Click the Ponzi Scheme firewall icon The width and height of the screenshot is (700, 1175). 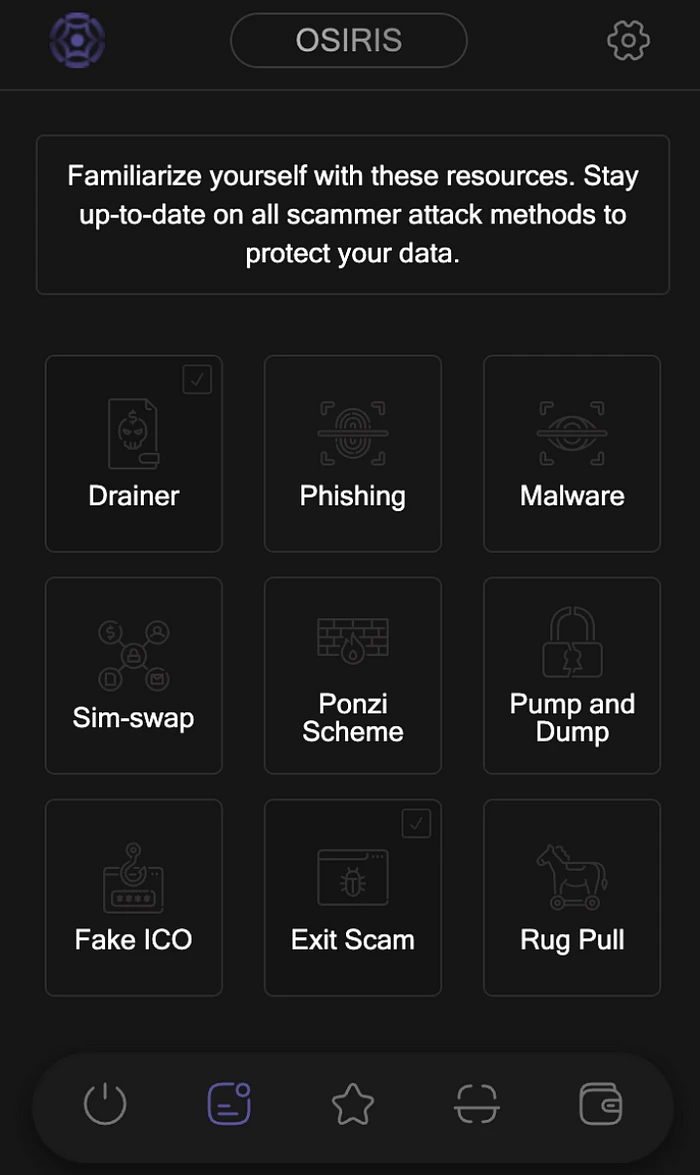click(x=353, y=640)
